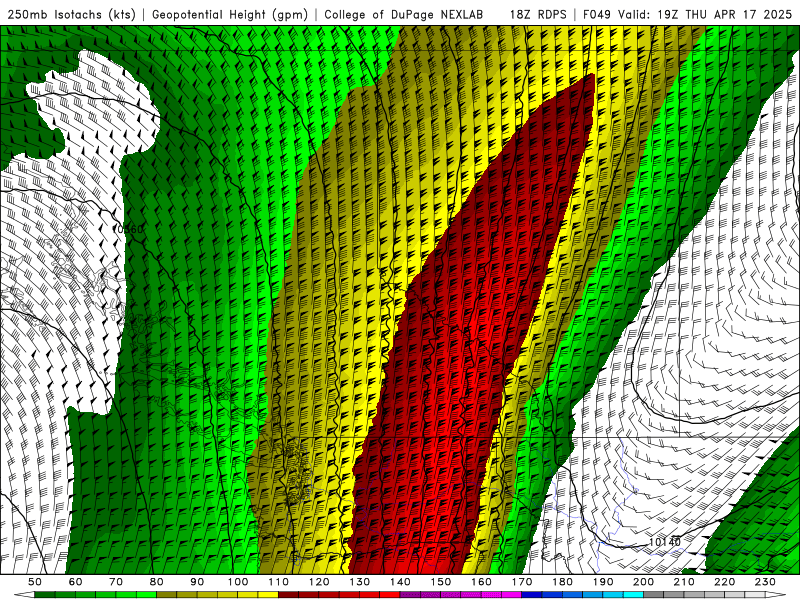Click the 220 label on color scale
800x600 pixels.
pyautogui.click(x=725, y=582)
